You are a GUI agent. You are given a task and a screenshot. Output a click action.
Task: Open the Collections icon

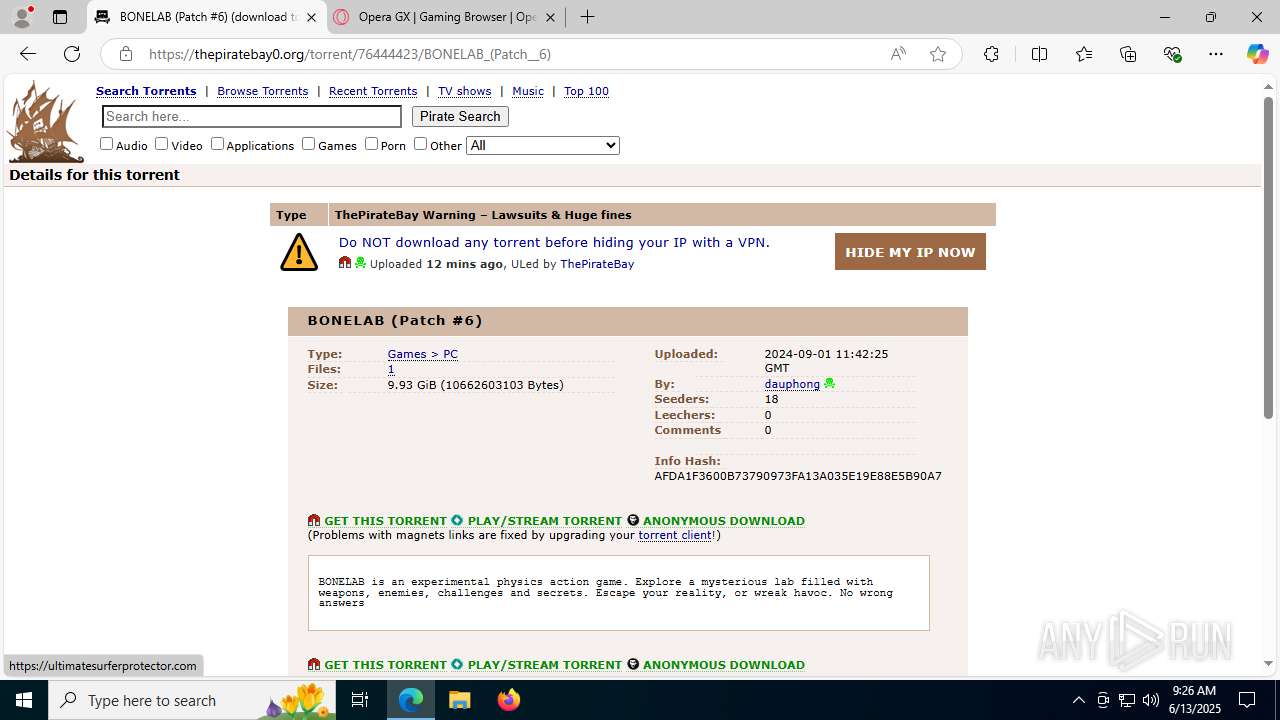coord(1128,54)
